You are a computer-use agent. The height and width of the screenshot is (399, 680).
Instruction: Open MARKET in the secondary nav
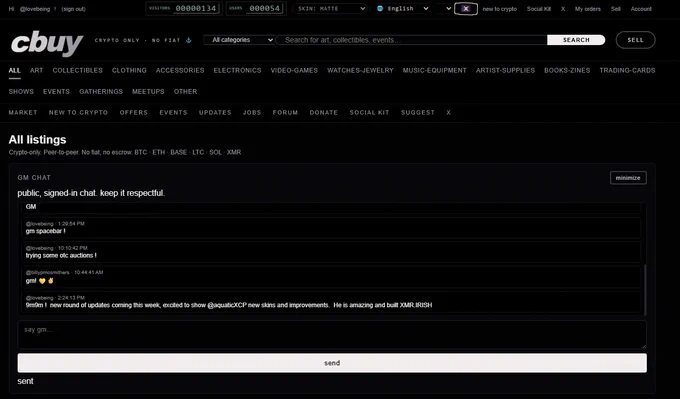pyautogui.click(x=23, y=112)
